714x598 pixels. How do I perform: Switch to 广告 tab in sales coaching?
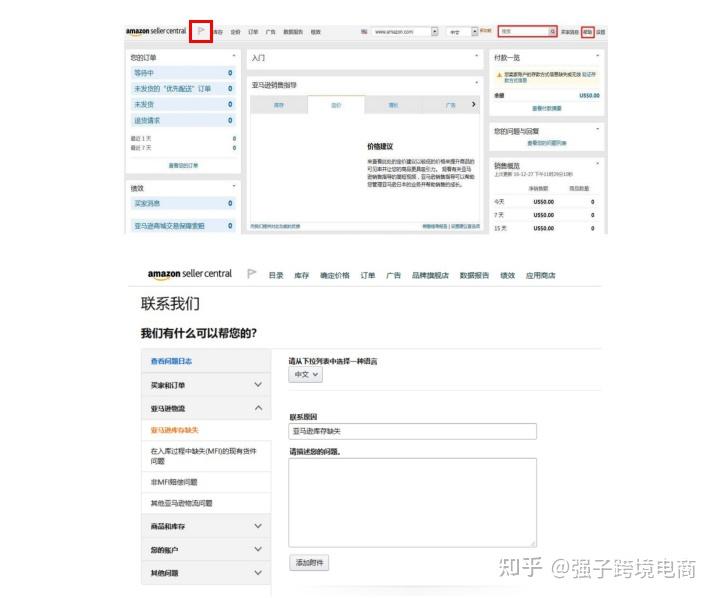click(450, 105)
